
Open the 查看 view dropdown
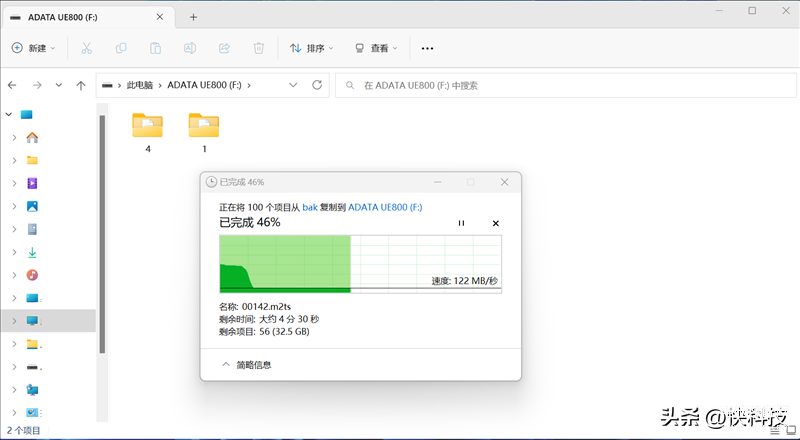coord(376,48)
